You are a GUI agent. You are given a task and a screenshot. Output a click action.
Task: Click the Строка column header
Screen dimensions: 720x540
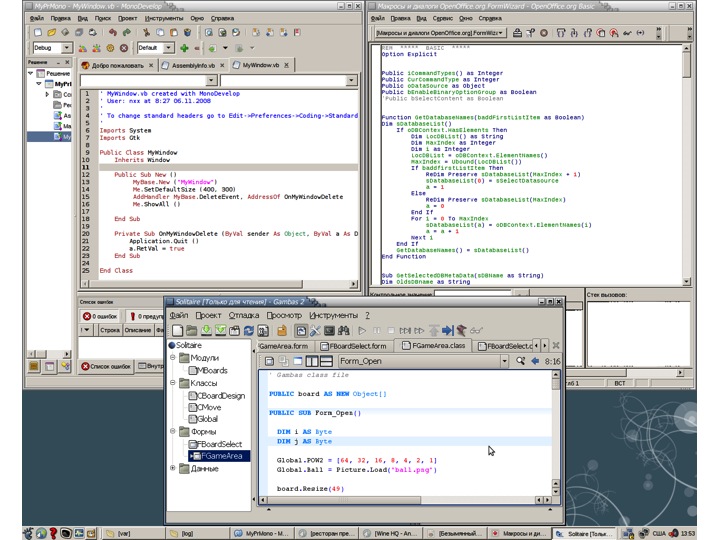pos(110,330)
